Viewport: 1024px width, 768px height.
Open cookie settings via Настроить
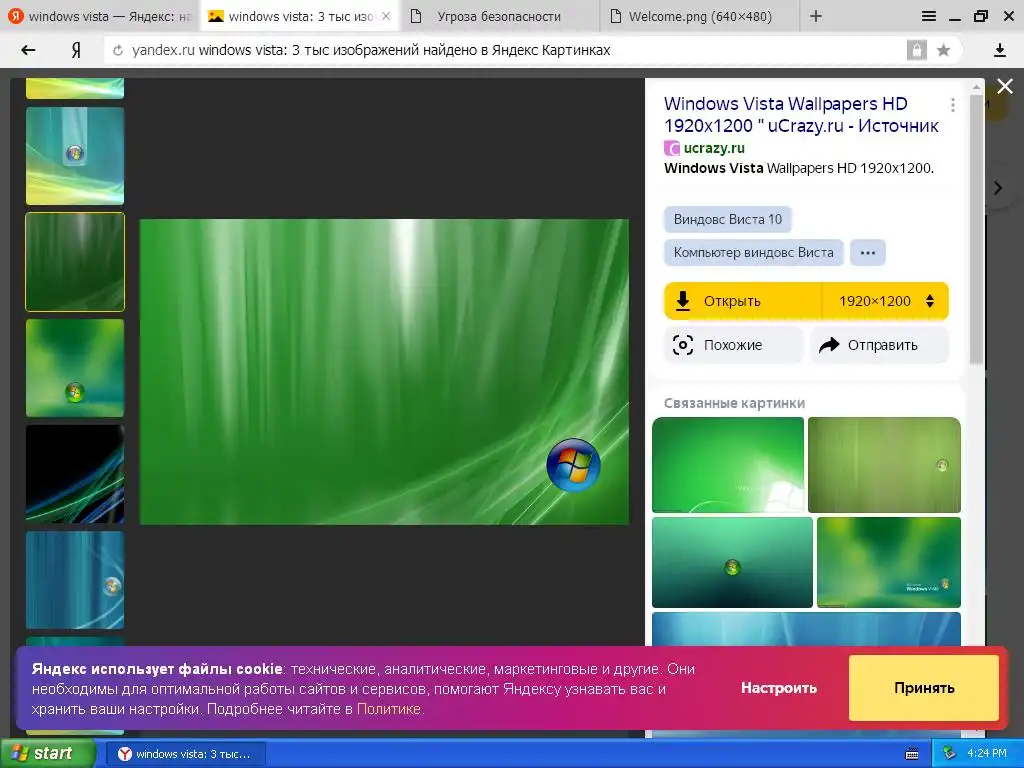click(778, 688)
